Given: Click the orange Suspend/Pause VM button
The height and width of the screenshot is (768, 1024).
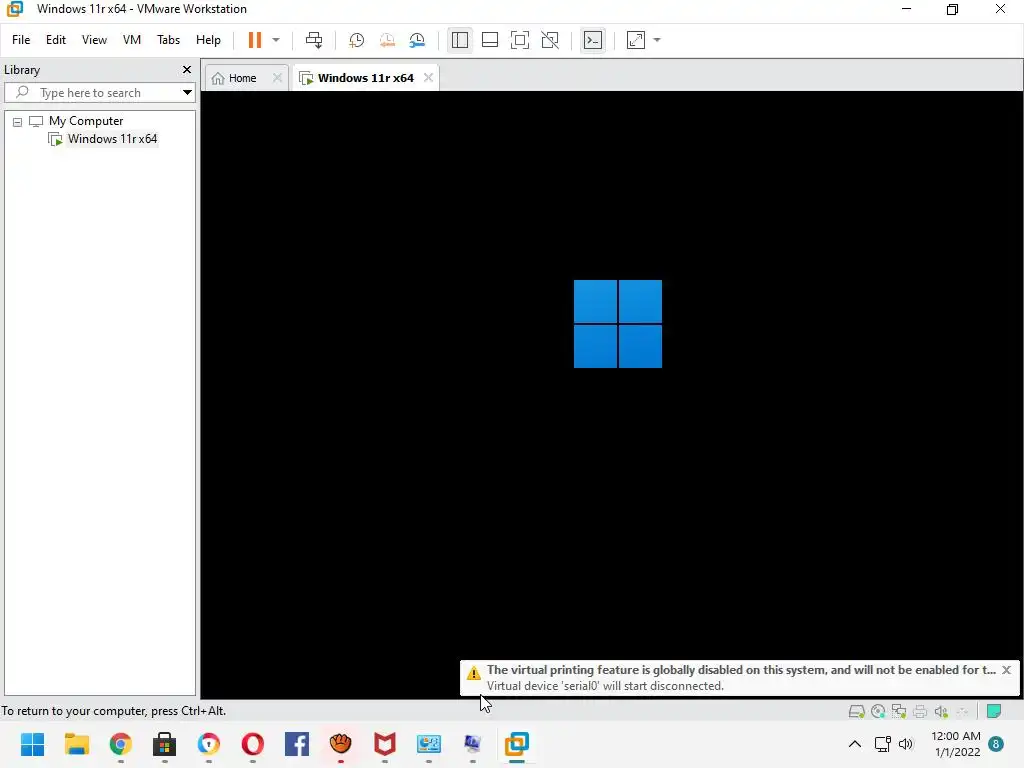Looking at the screenshot, I should click(255, 40).
